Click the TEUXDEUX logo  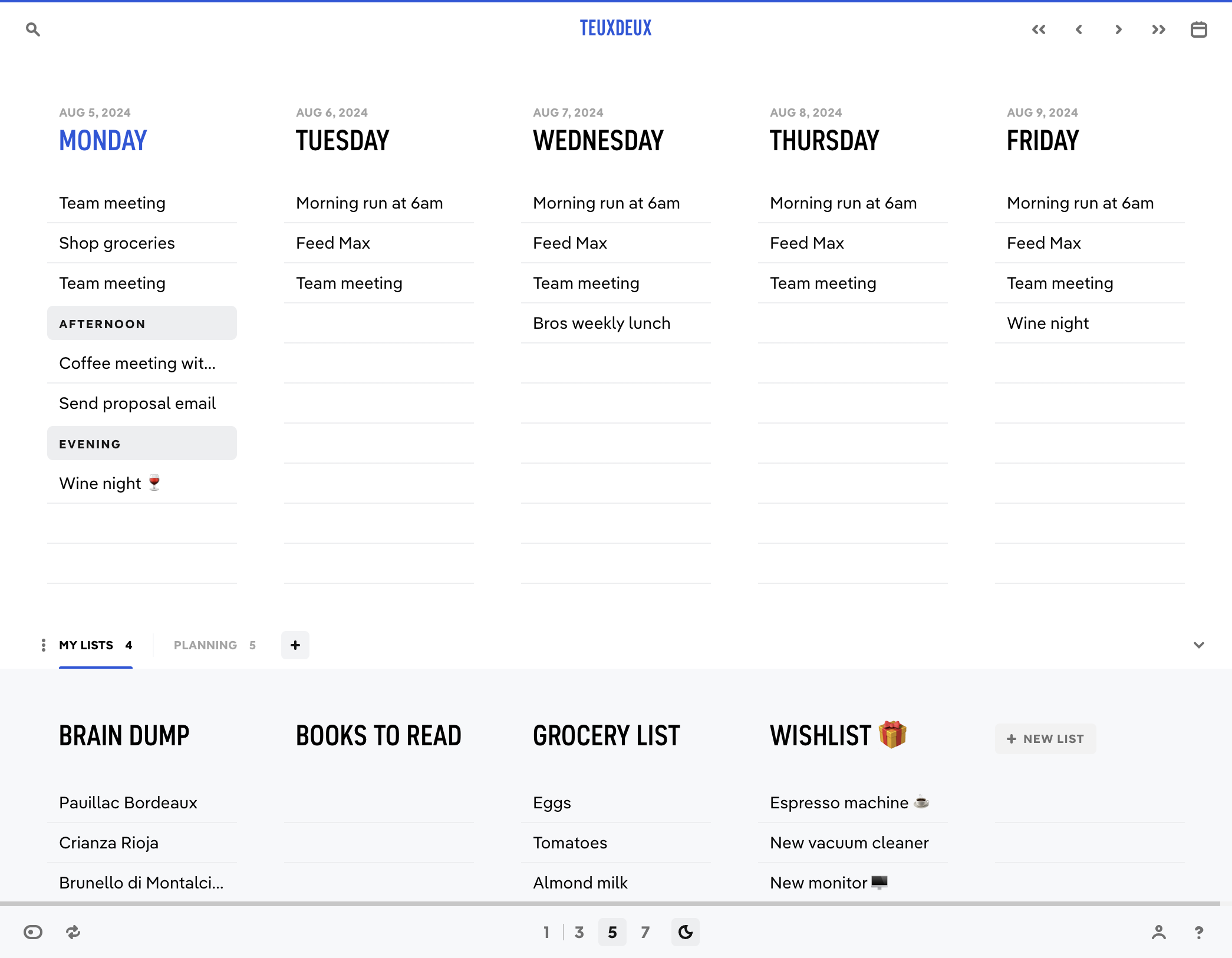[x=615, y=28]
